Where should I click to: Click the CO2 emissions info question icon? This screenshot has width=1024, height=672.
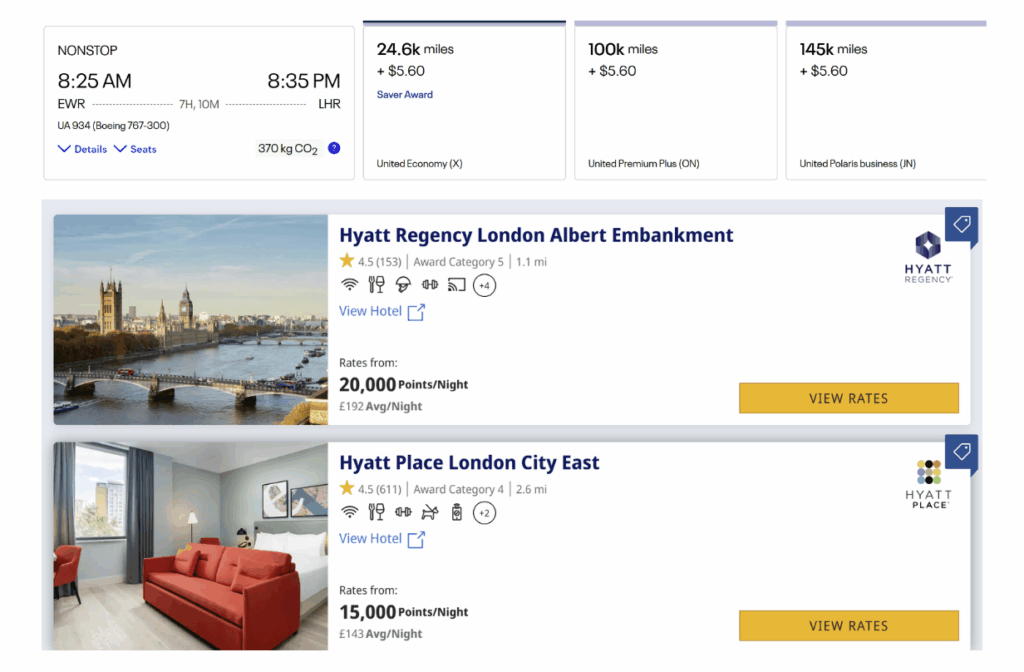[334, 148]
